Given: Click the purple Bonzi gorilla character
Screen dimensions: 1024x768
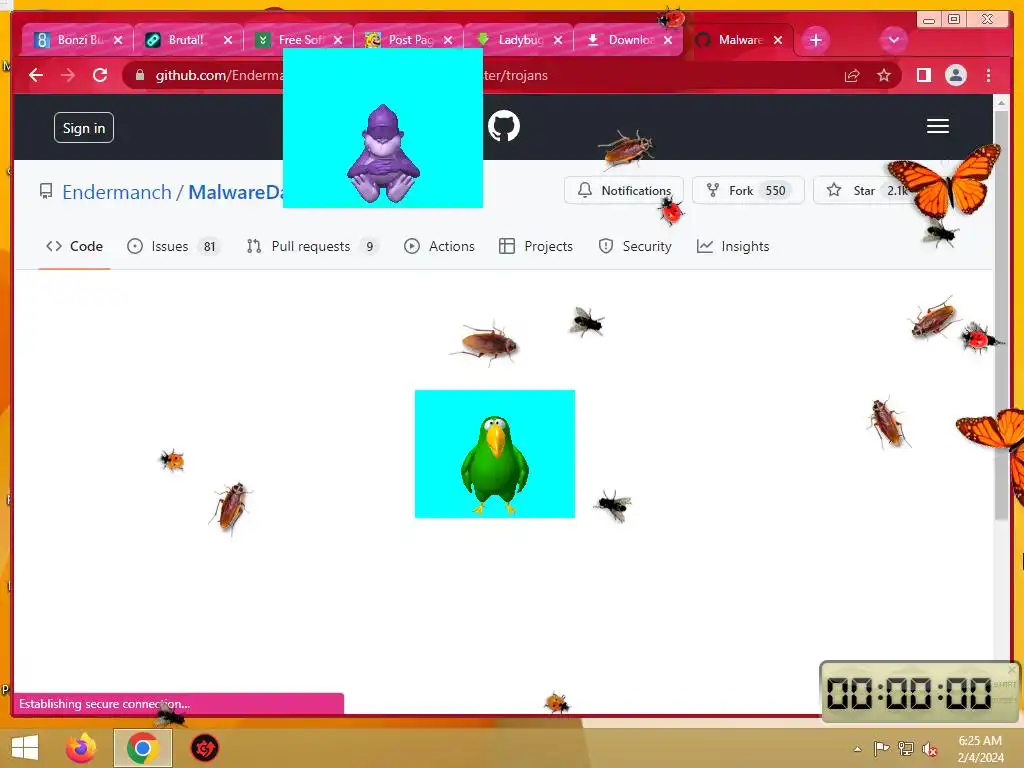Looking at the screenshot, I should [383, 154].
